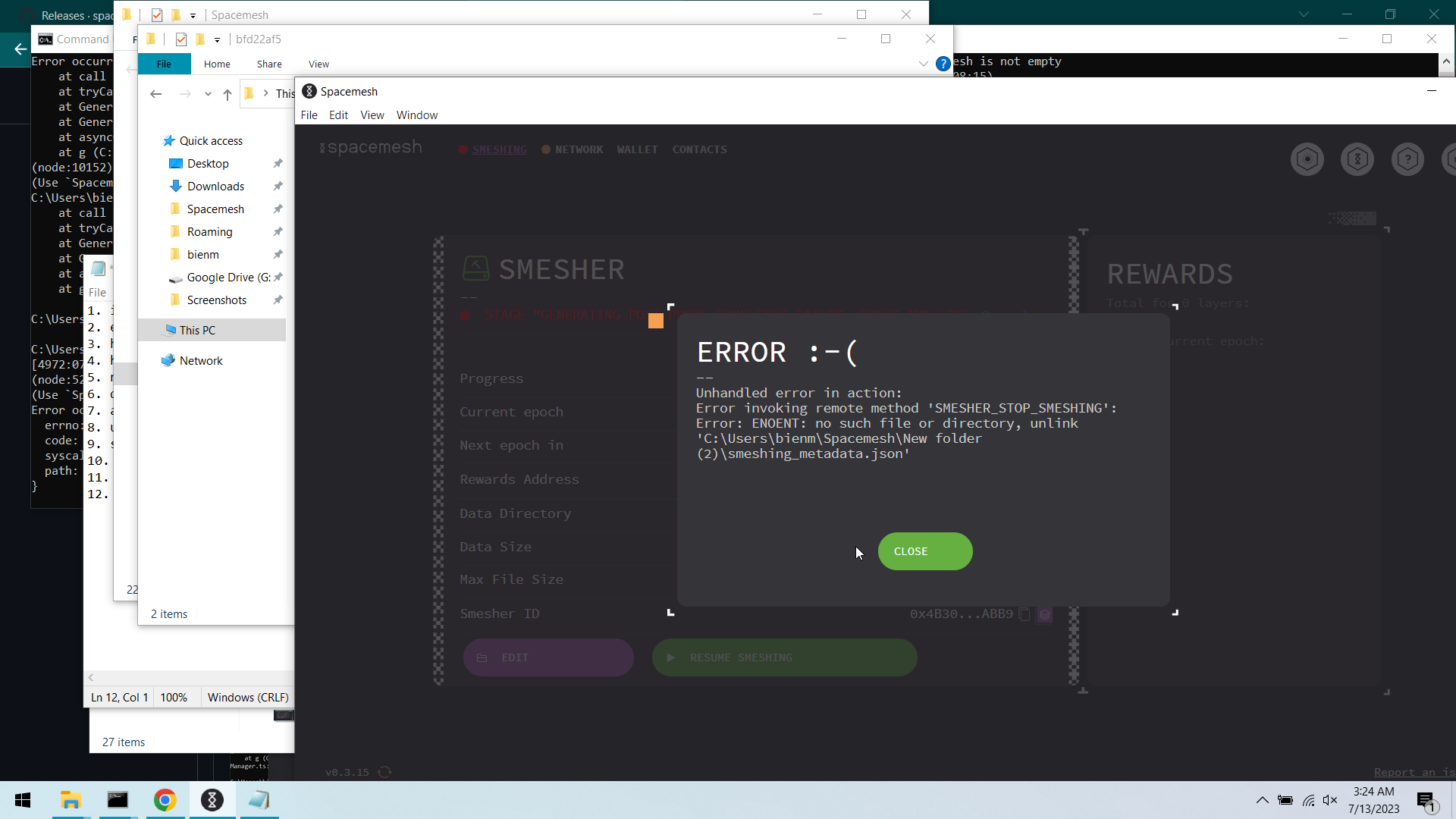Close the ERROR dialog with CLOSE button
Screen dimensions: 1456x819
click(x=924, y=551)
